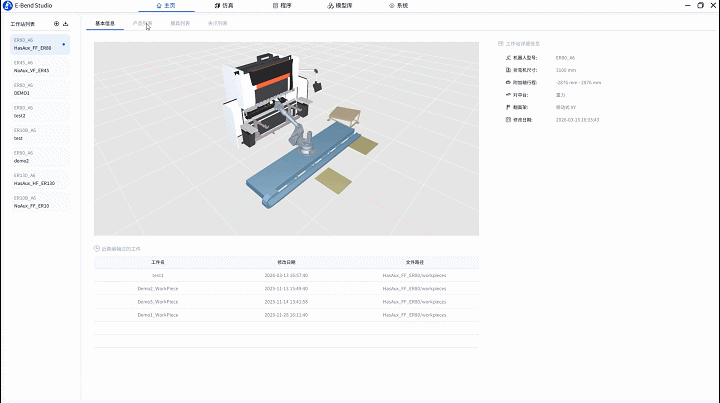Viewport: 720px width, 403px height.
Task: Click the 文件路径 column header
Action: [x=414, y=262]
